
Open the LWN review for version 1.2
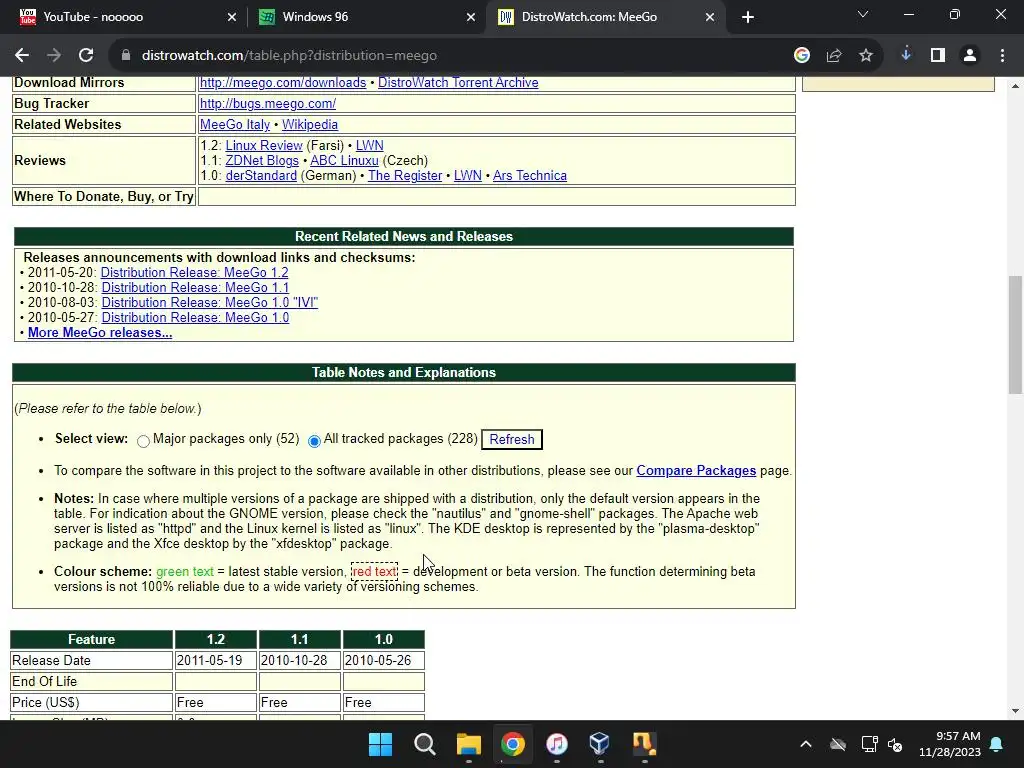click(x=369, y=146)
